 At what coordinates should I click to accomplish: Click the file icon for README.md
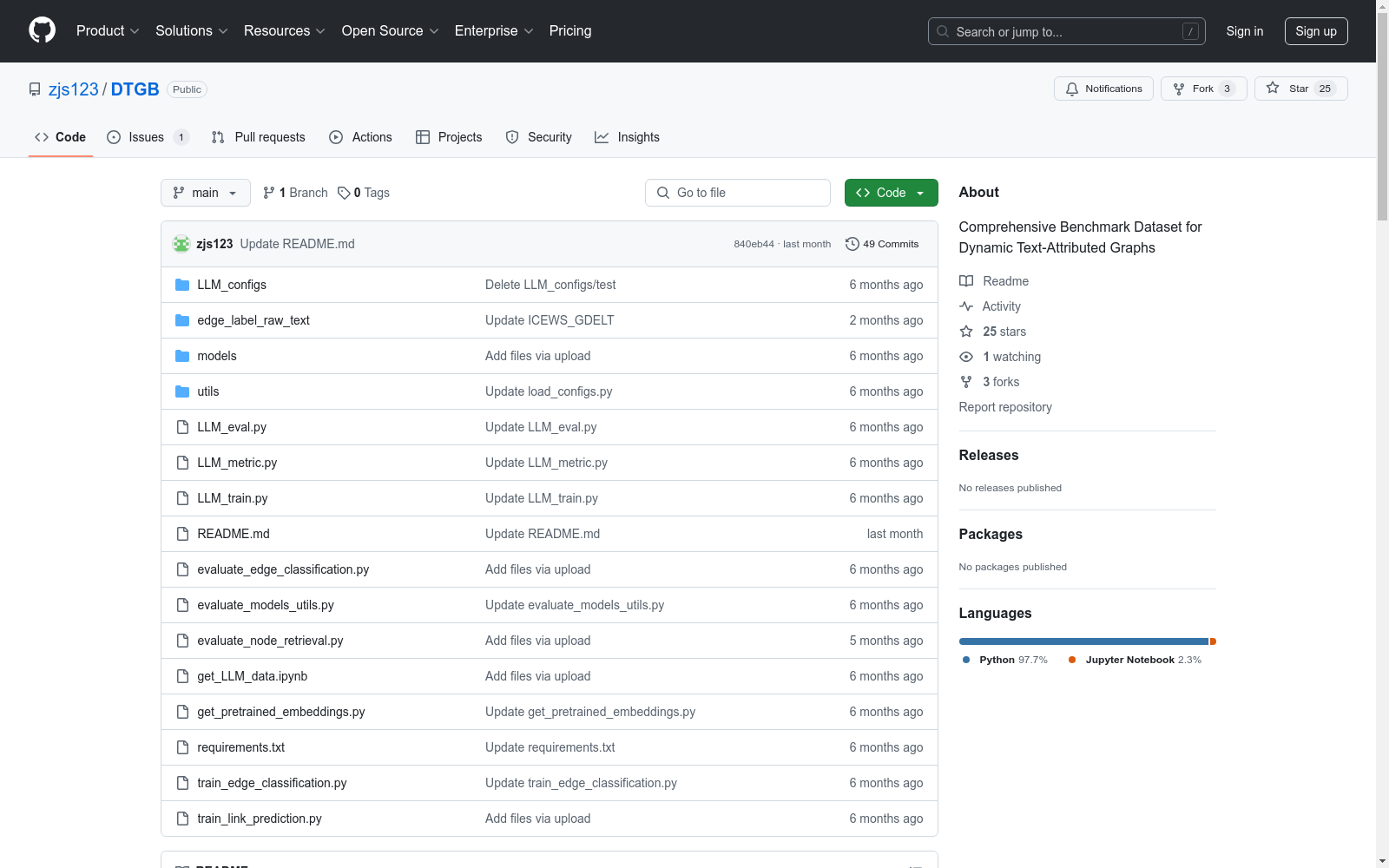coord(182,534)
